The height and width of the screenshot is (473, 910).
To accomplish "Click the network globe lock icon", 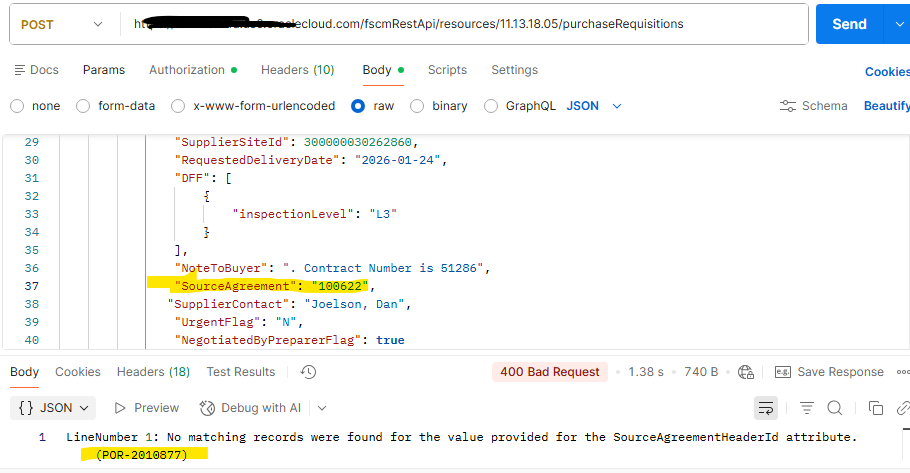I will (x=746, y=372).
